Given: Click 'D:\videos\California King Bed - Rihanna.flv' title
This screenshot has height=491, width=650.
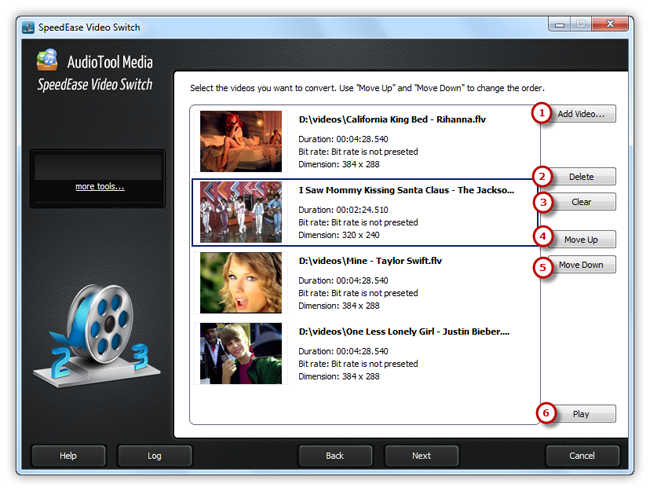Looking at the screenshot, I should click(x=392, y=120).
